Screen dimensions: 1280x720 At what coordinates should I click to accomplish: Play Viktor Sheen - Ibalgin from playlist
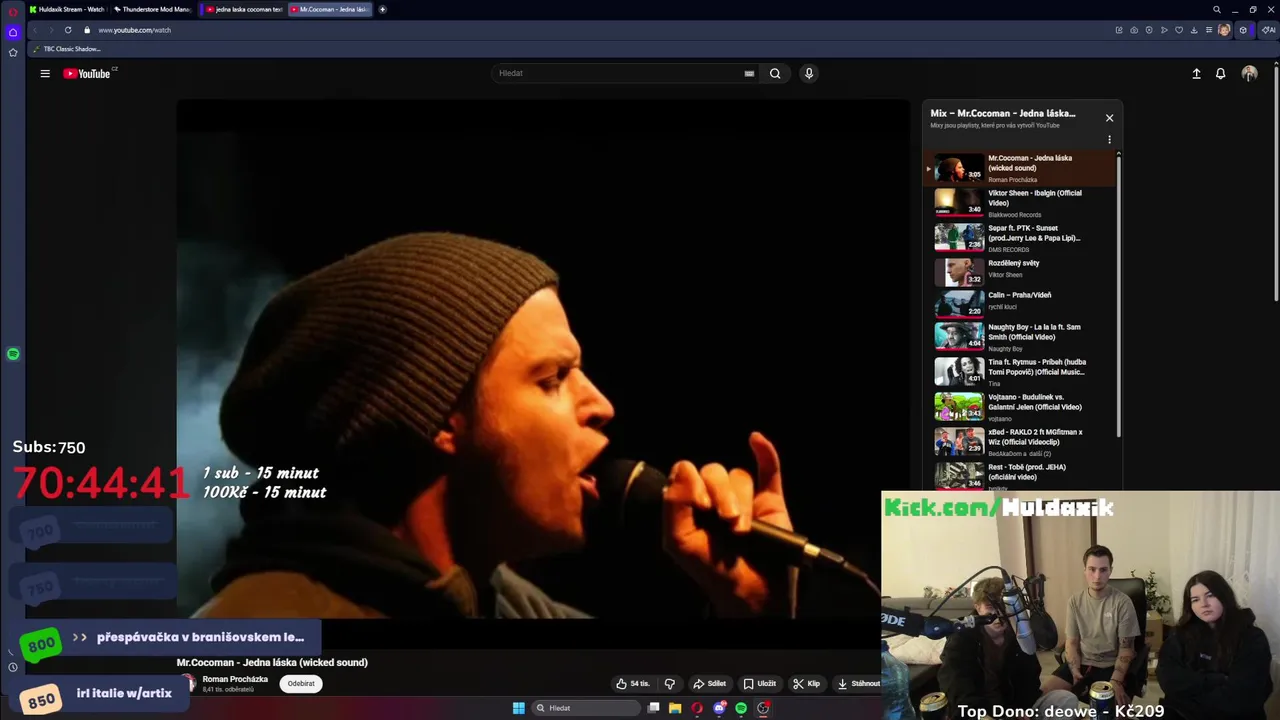(1019, 203)
